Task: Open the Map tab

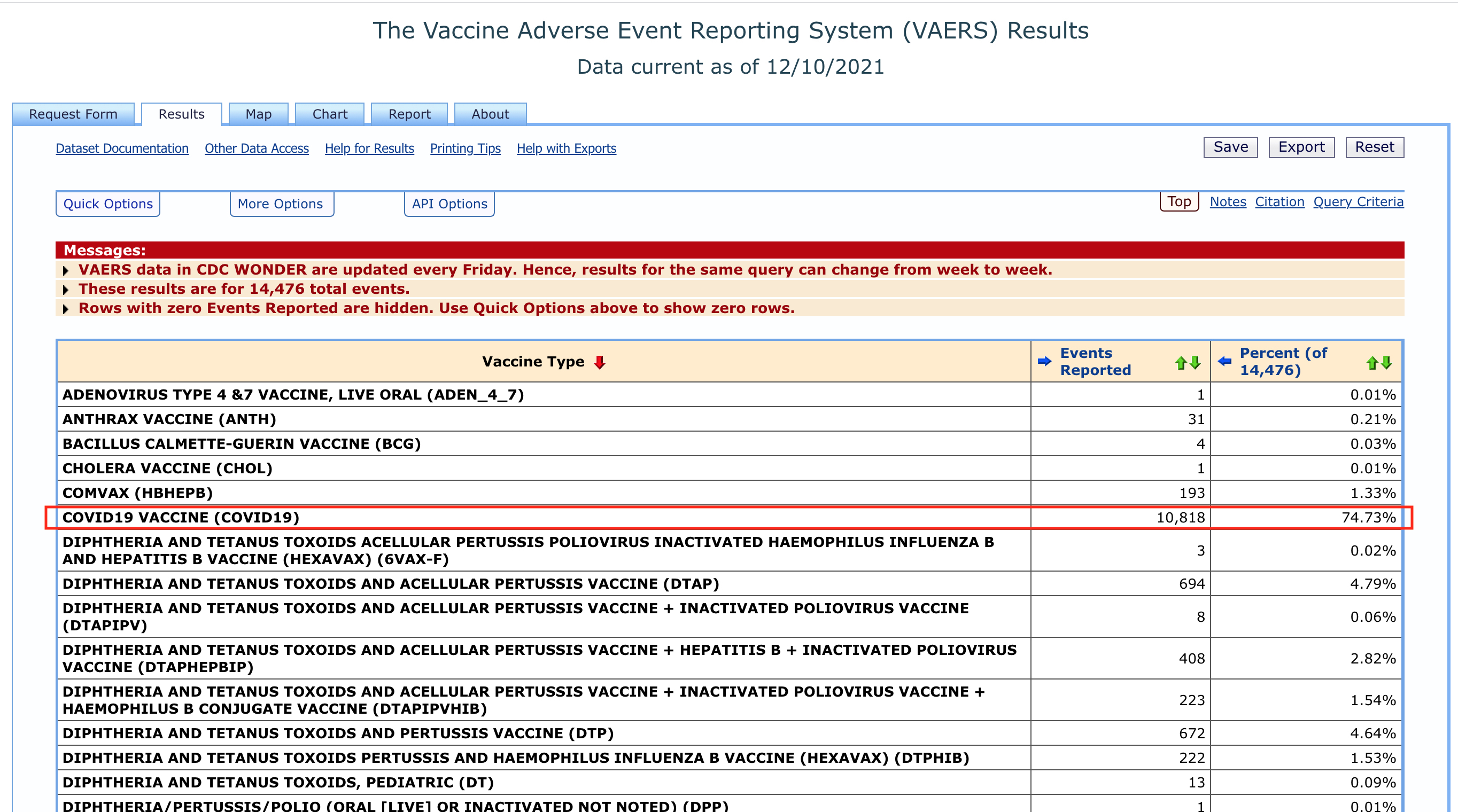Action: tap(258, 114)
